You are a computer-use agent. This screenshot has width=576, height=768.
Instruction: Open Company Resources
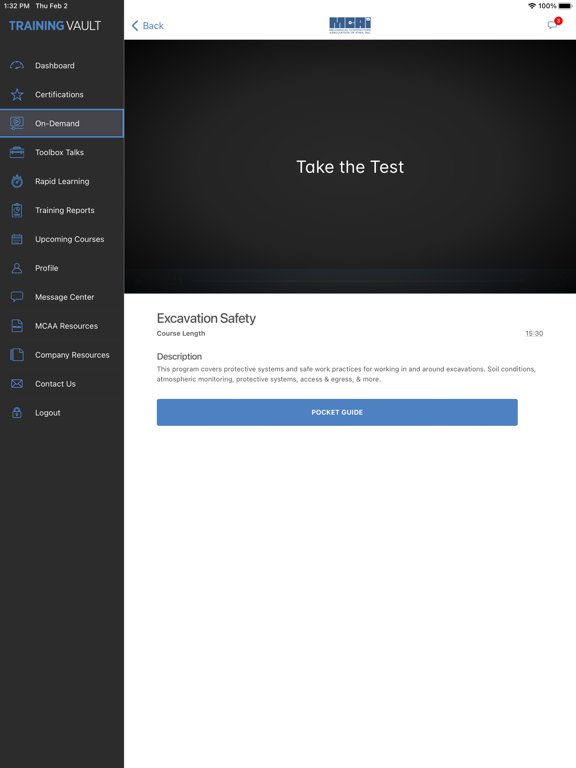pyautogui.click(x=62, y=355)
